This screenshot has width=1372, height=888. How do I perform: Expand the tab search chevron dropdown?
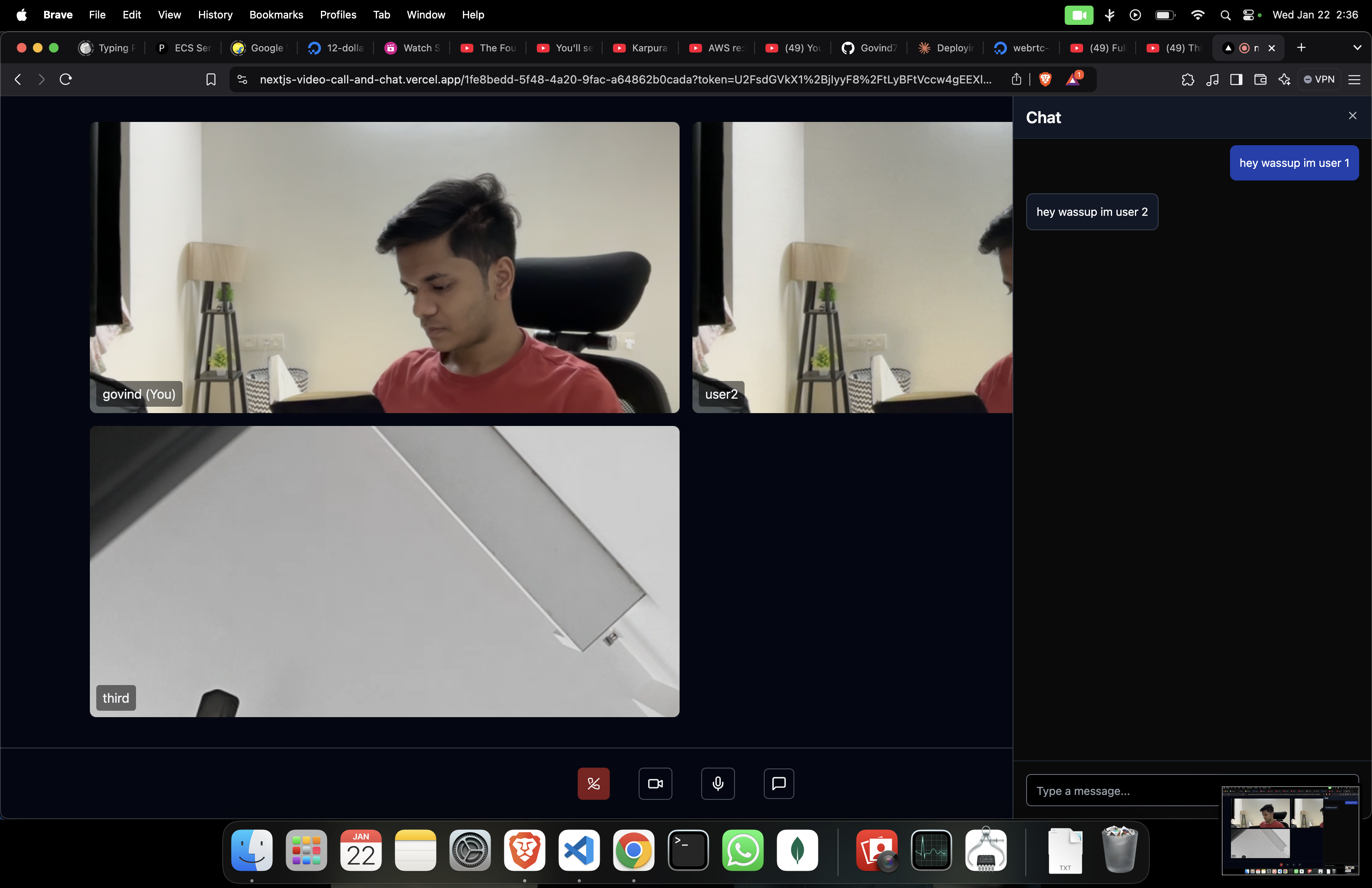point(1357,48)
